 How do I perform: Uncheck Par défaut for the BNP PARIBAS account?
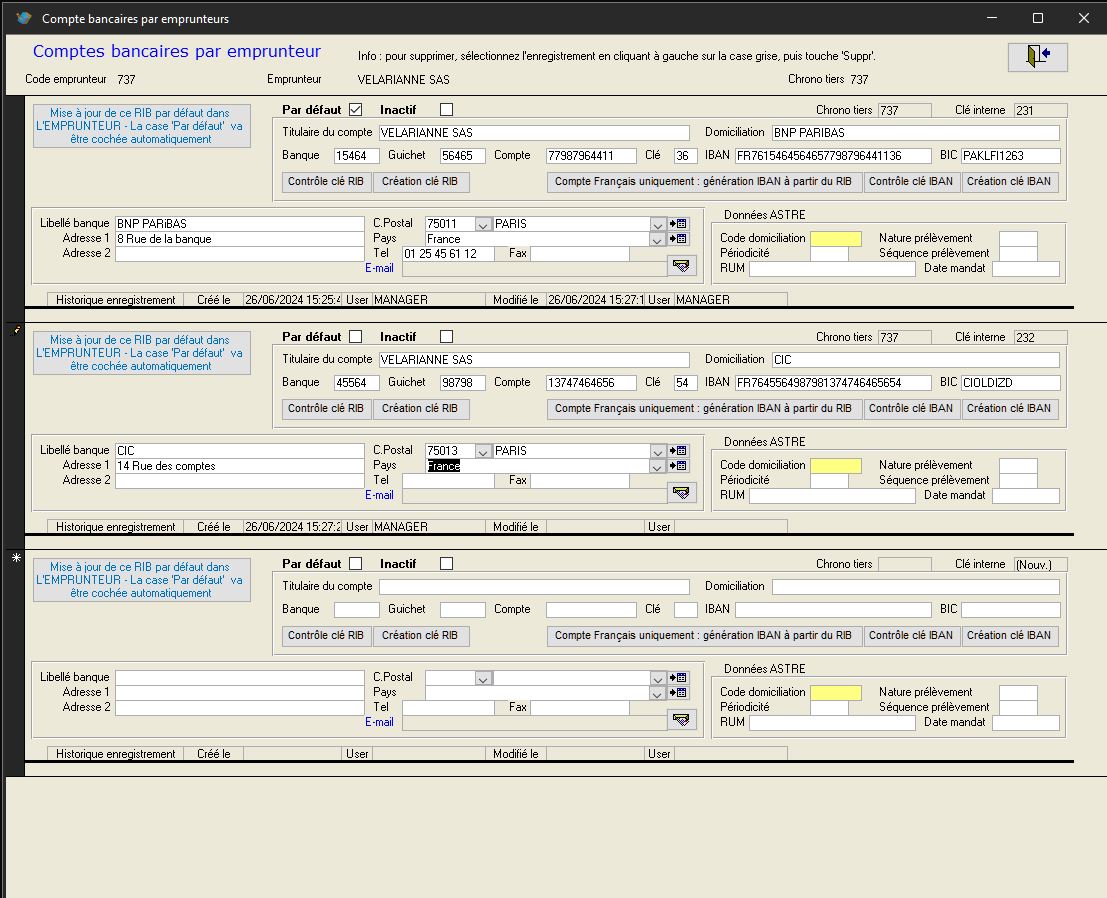[356, 109]
